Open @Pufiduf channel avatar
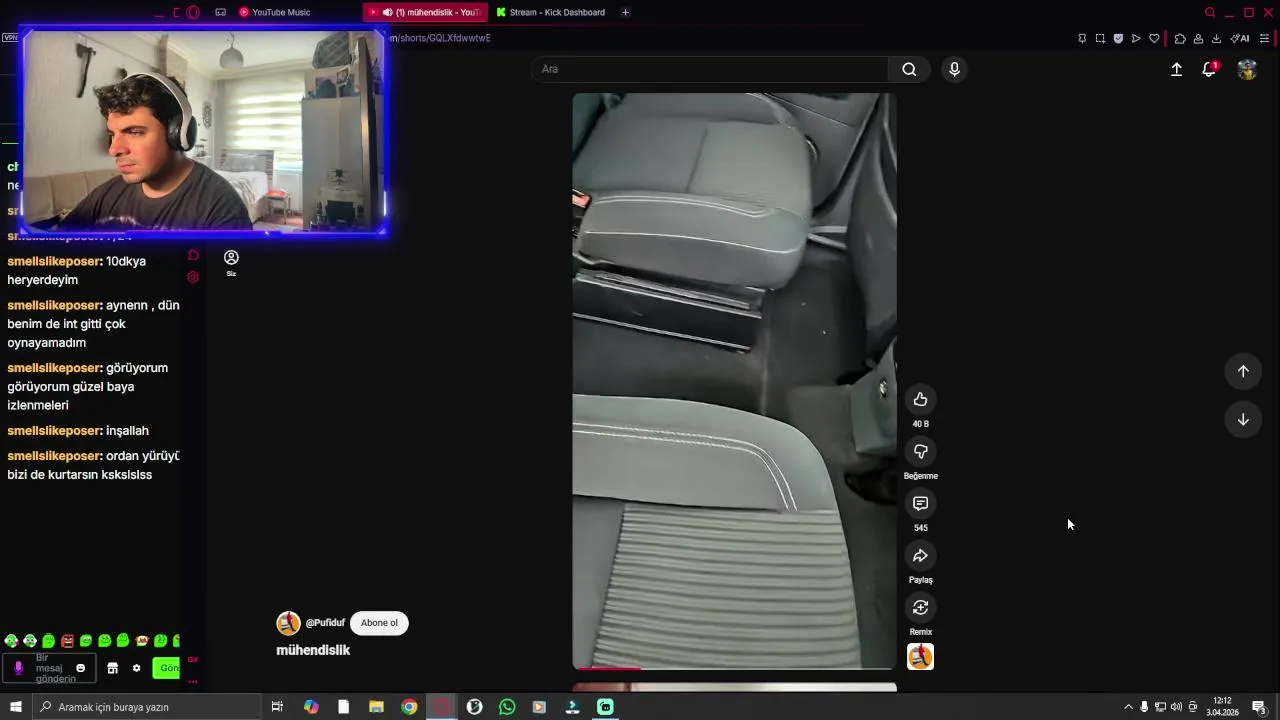The width and height of the screenshot is (1280, 720). [x=288, y=623]
